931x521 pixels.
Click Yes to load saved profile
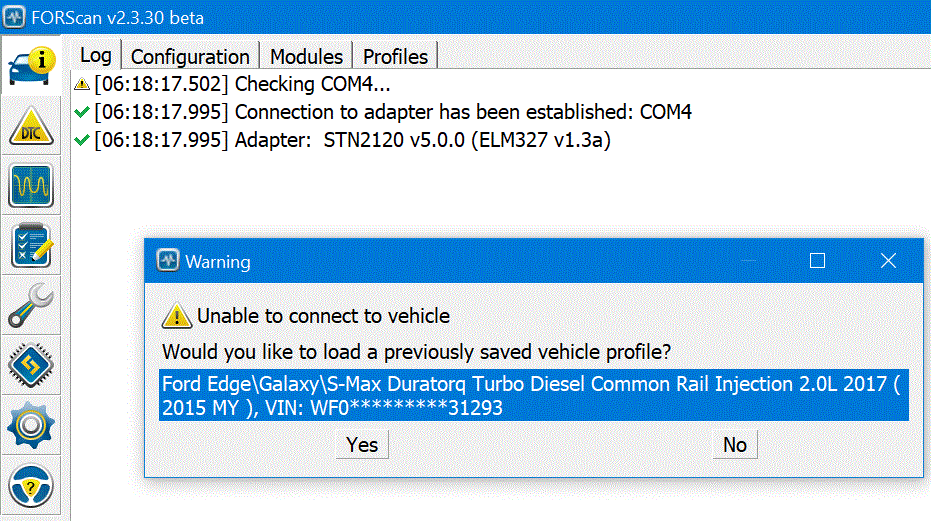tap(362, 445)
